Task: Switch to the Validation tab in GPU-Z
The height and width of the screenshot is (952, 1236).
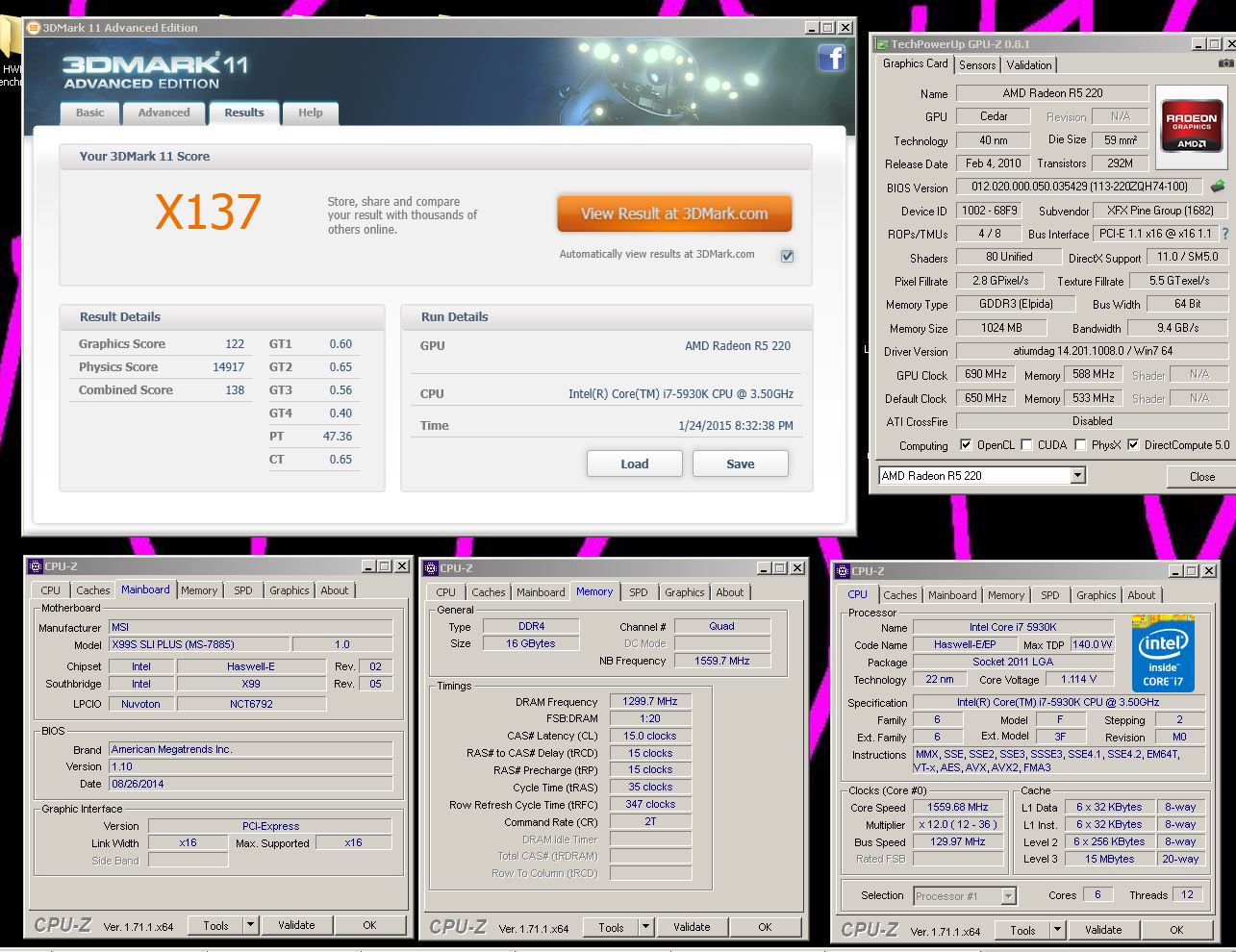Action: click(x=1029, y=64)
